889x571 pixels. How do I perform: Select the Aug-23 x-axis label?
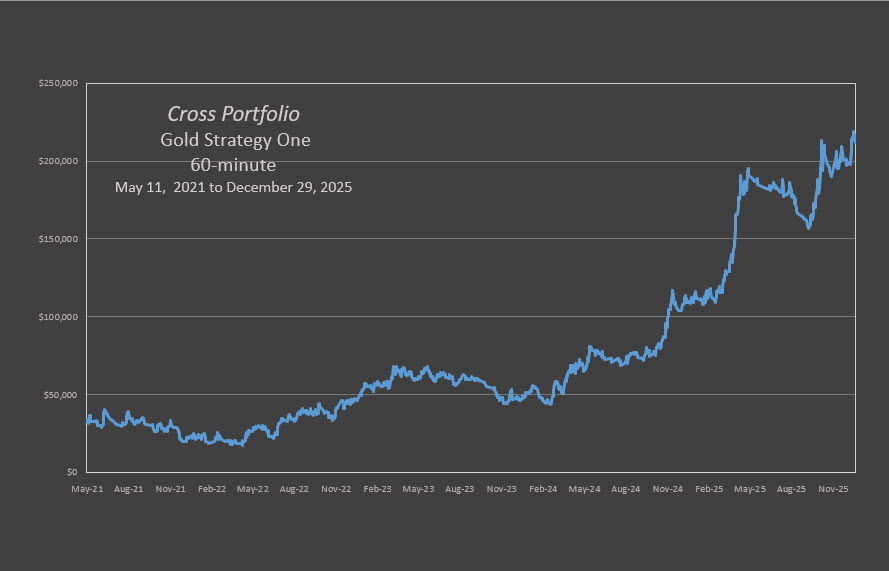click(459, 490)
